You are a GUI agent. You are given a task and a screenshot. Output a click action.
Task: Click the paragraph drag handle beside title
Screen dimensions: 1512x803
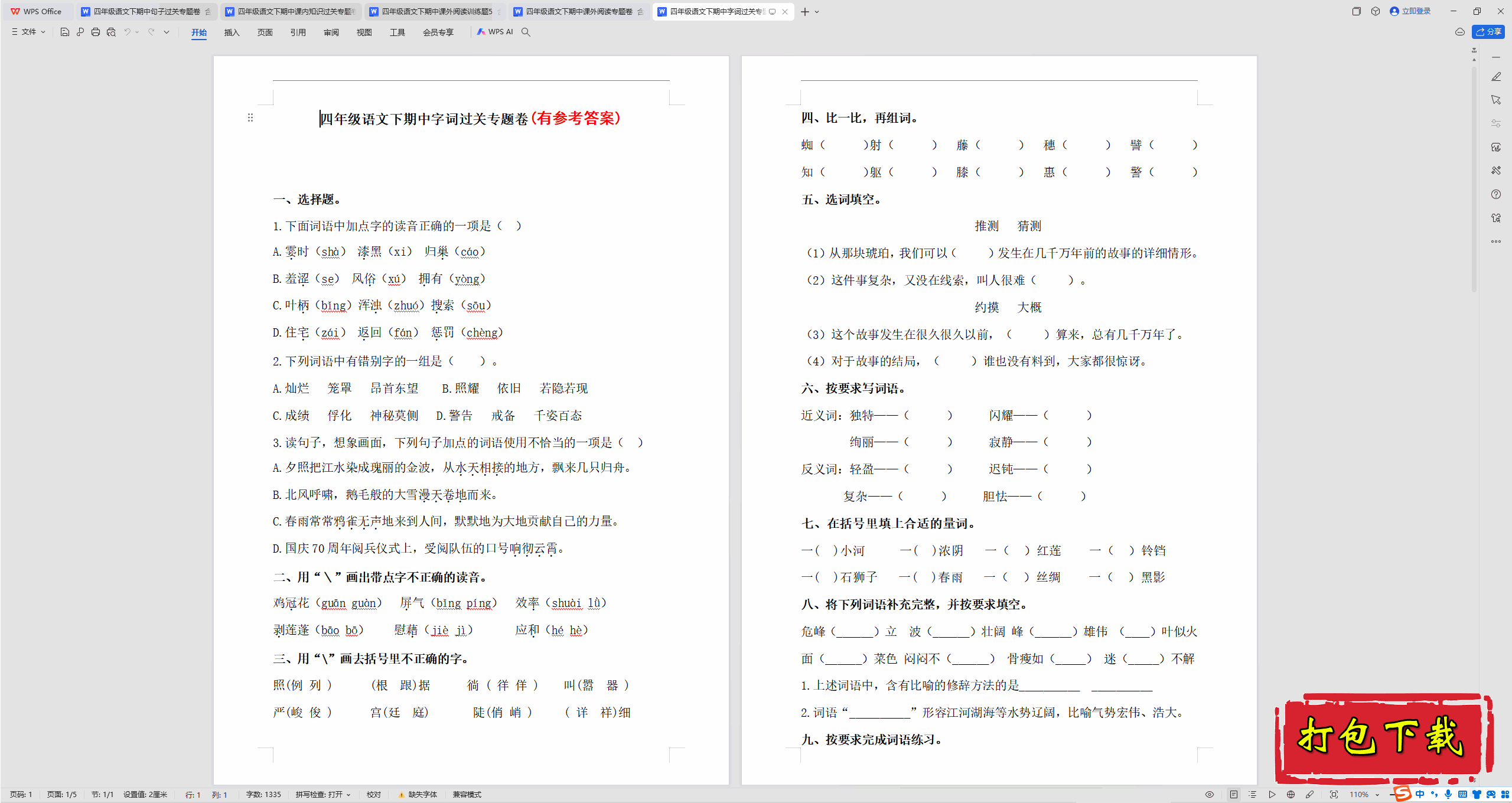250,118
